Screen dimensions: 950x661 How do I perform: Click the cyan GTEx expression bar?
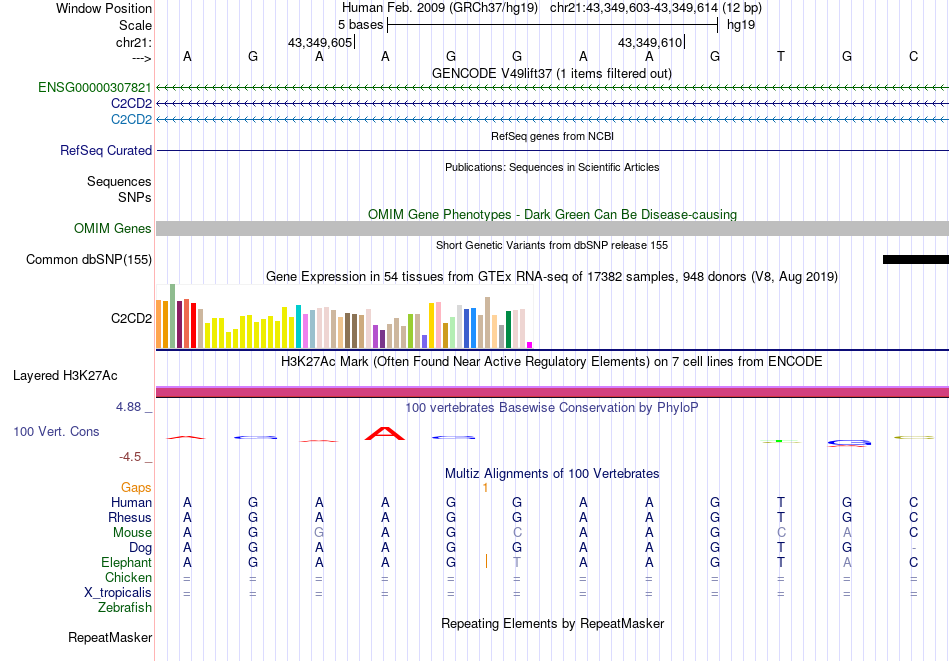(298, 327)
